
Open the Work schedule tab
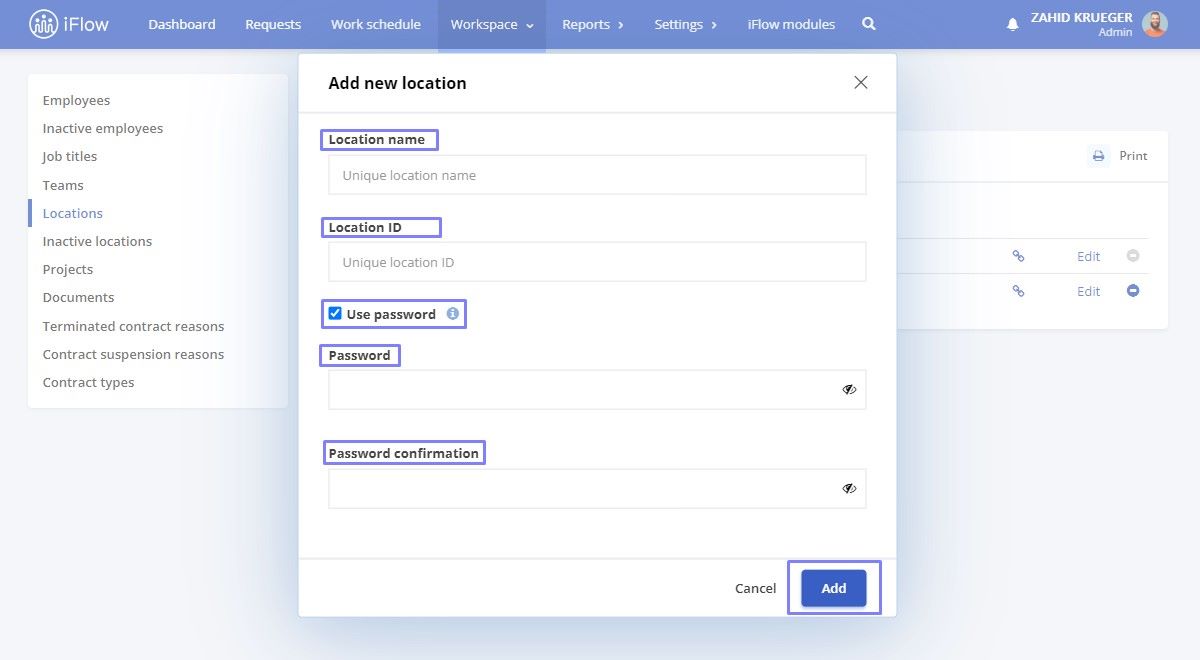pyautogui.click(x=376, y=24)
